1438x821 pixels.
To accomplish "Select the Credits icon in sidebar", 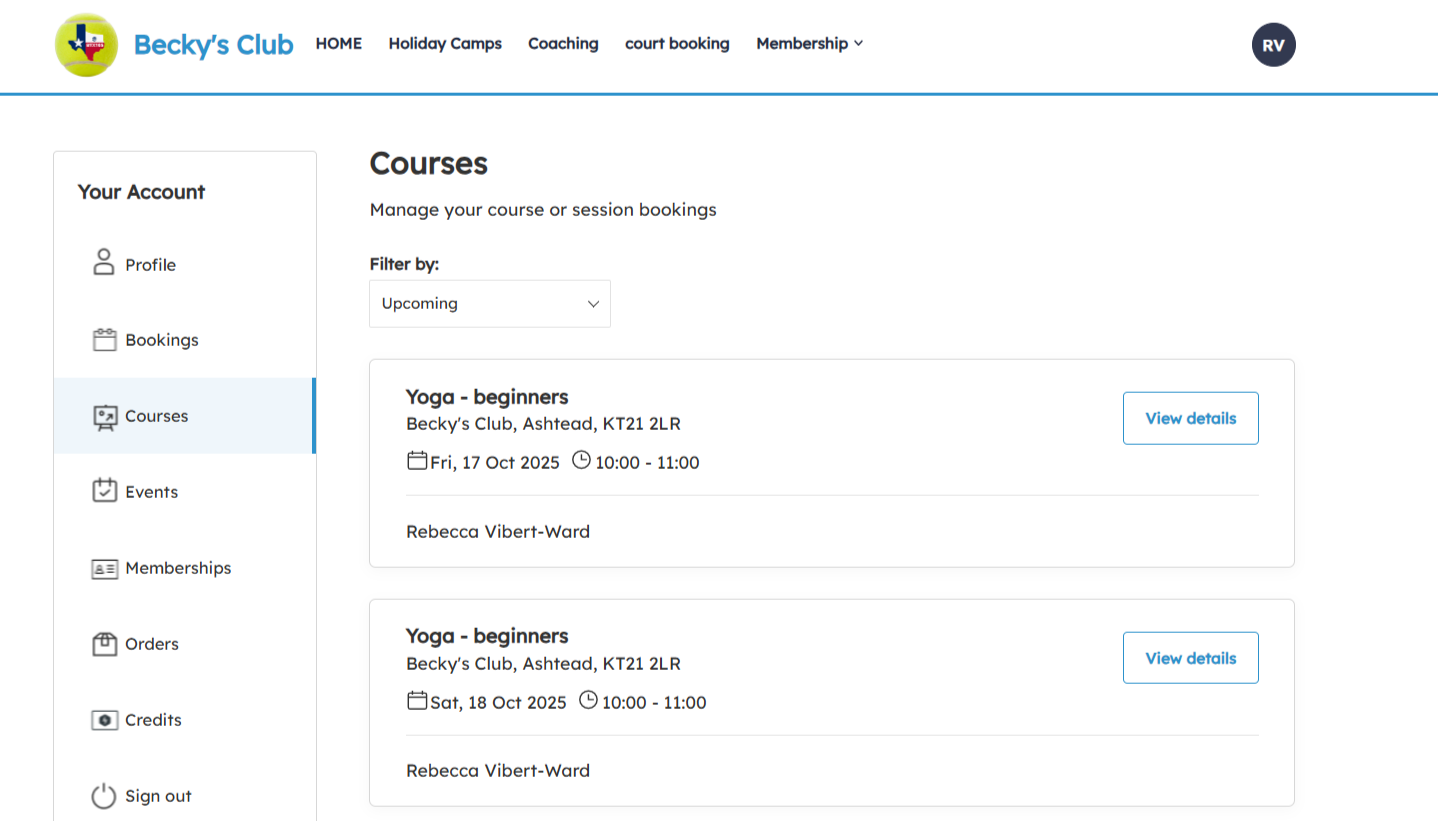I will click(x=104, y=720).
